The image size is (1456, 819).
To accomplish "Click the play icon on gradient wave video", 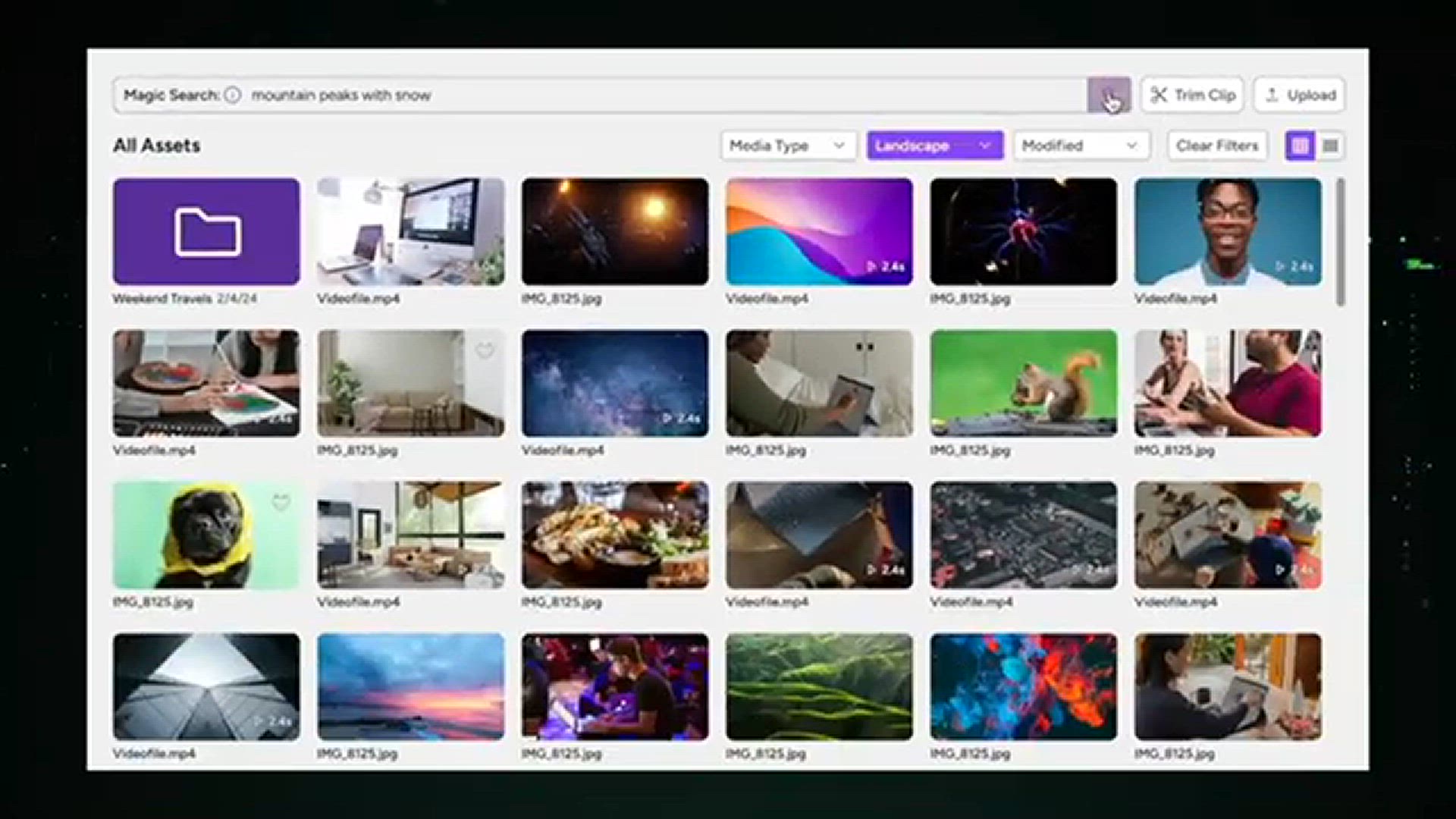I will click(x=871, y=267).
